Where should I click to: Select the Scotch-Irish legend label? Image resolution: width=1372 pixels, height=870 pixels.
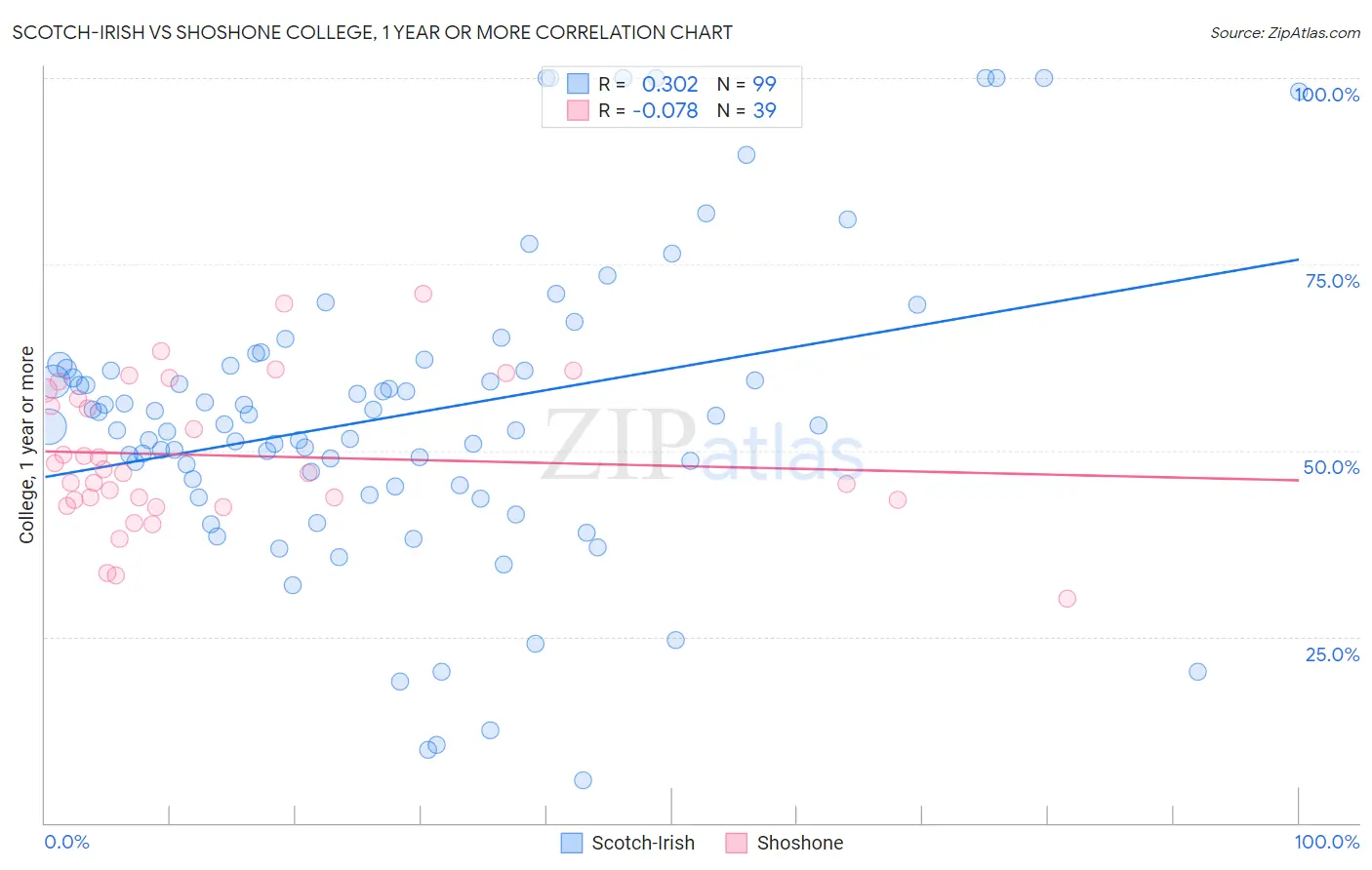coord(643,843)
